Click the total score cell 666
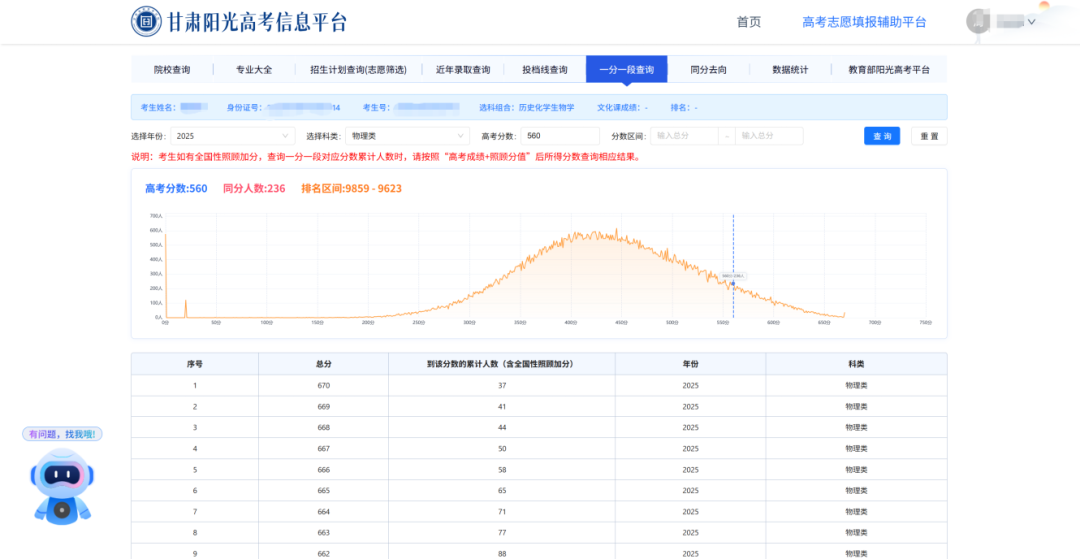The width and height of the screenshot is (1080, 559). coord(324,470)
